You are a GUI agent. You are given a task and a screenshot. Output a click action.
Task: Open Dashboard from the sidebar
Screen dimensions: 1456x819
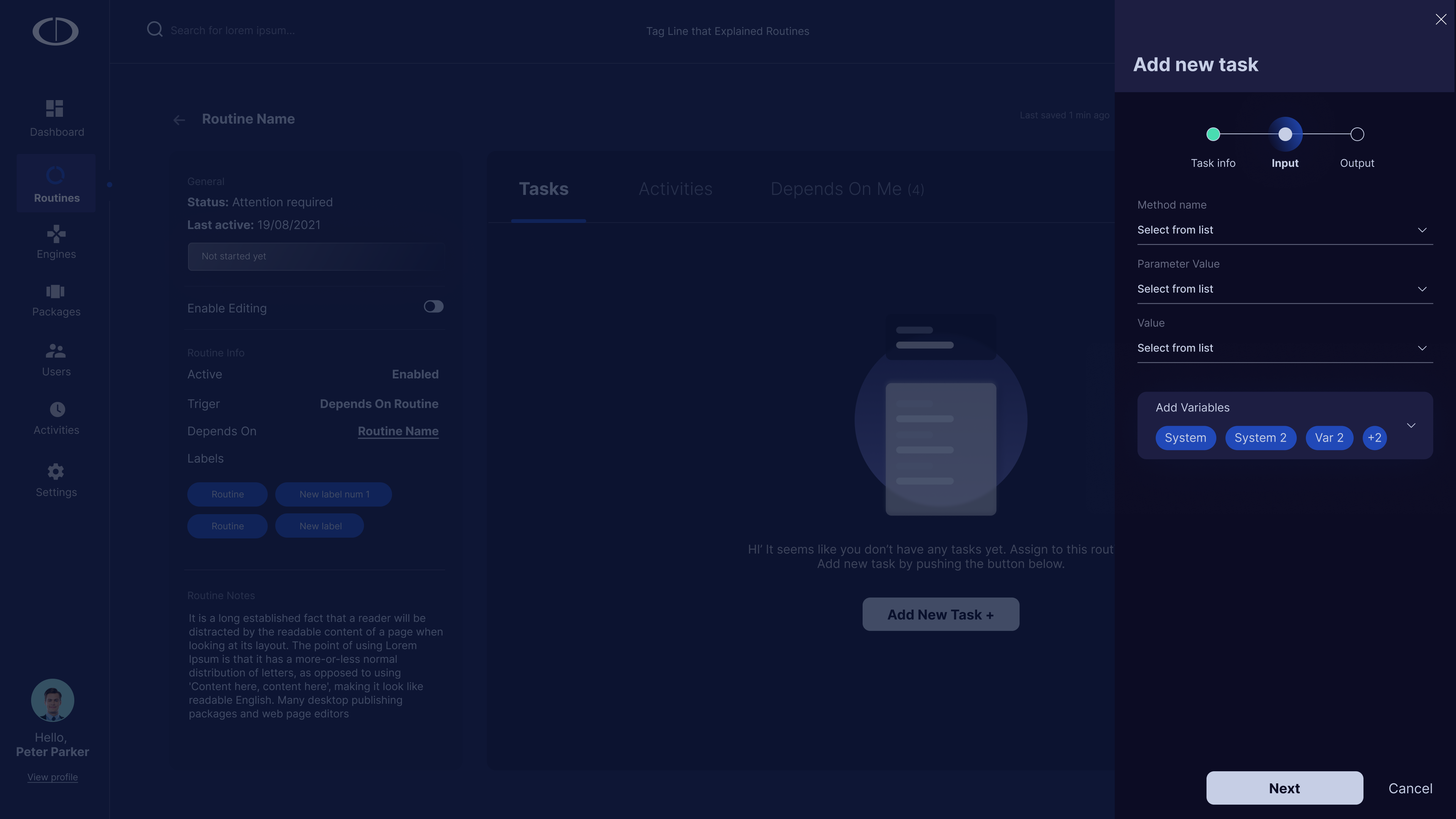click(56, 119)
